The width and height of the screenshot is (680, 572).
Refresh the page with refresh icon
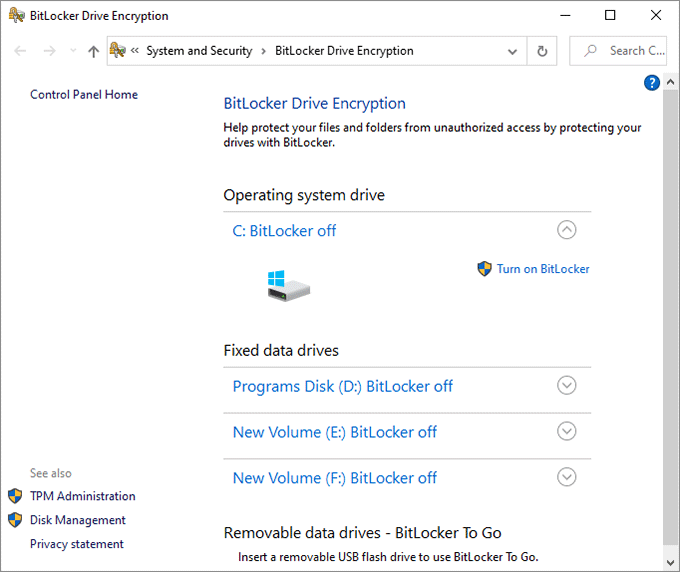click(542, 51)
